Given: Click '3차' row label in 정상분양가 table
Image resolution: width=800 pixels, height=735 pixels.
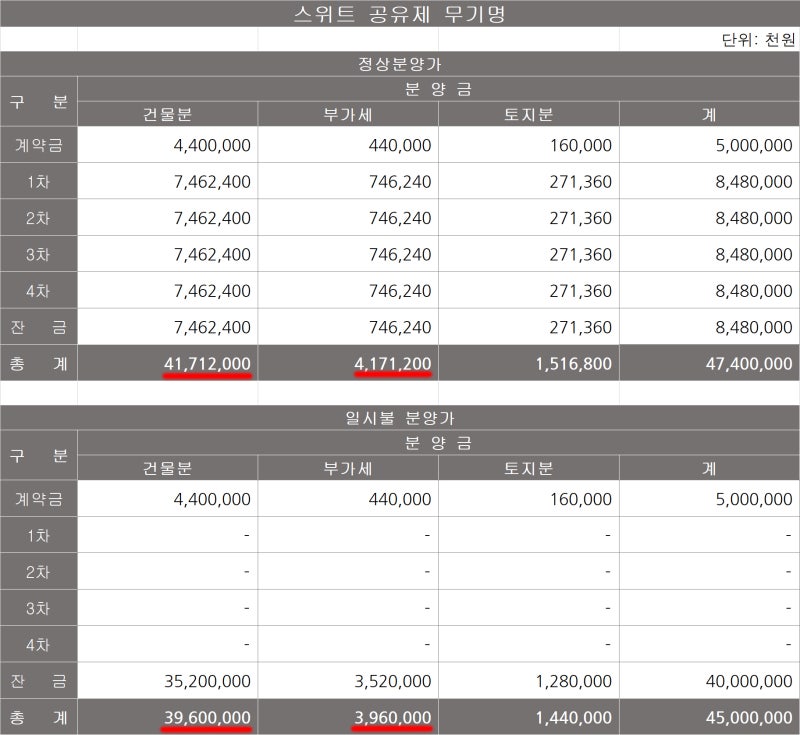Looking at the screenshot, I should (x=39, y=254).
